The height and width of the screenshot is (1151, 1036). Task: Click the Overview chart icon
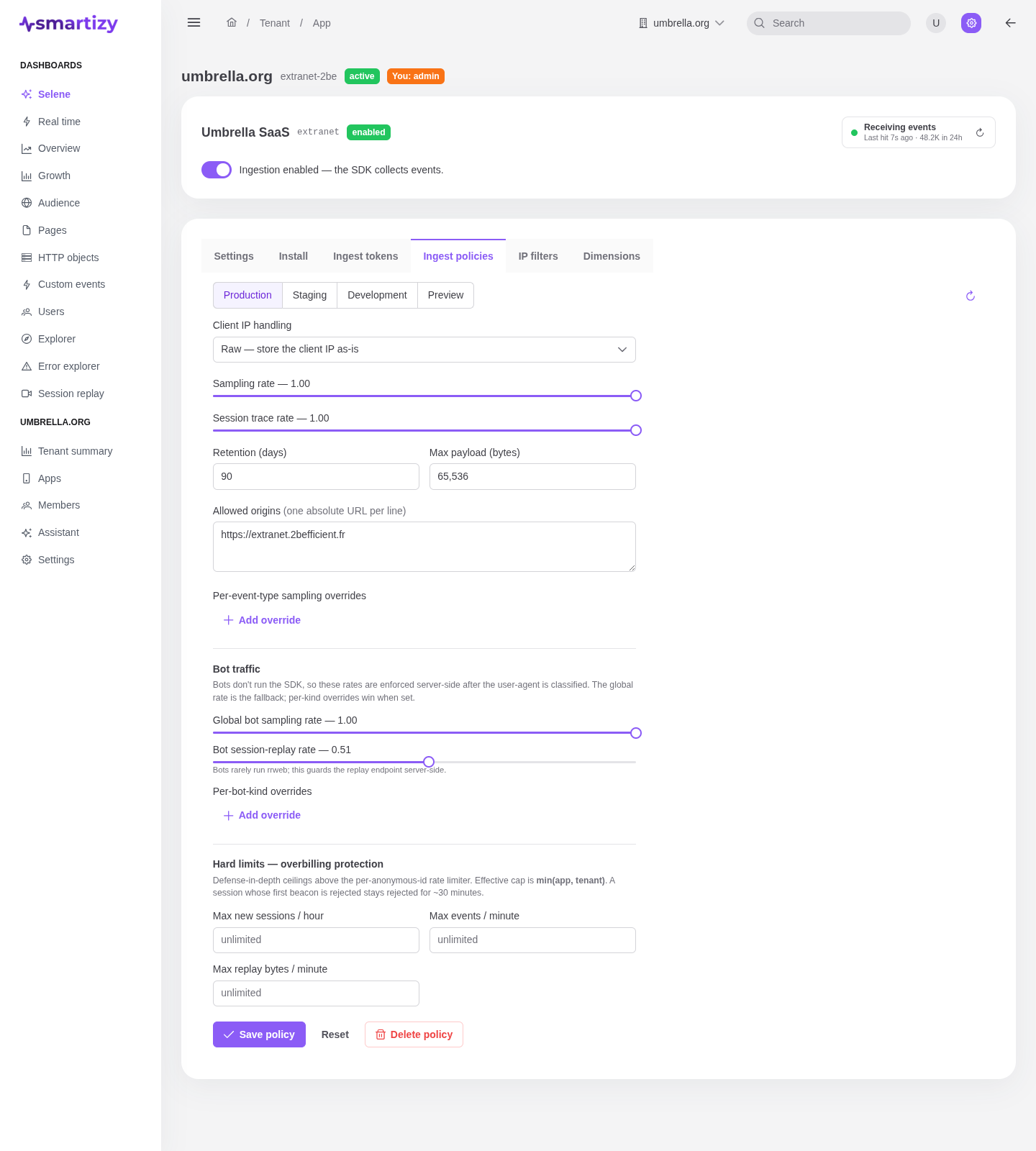(x=27, y=149)
